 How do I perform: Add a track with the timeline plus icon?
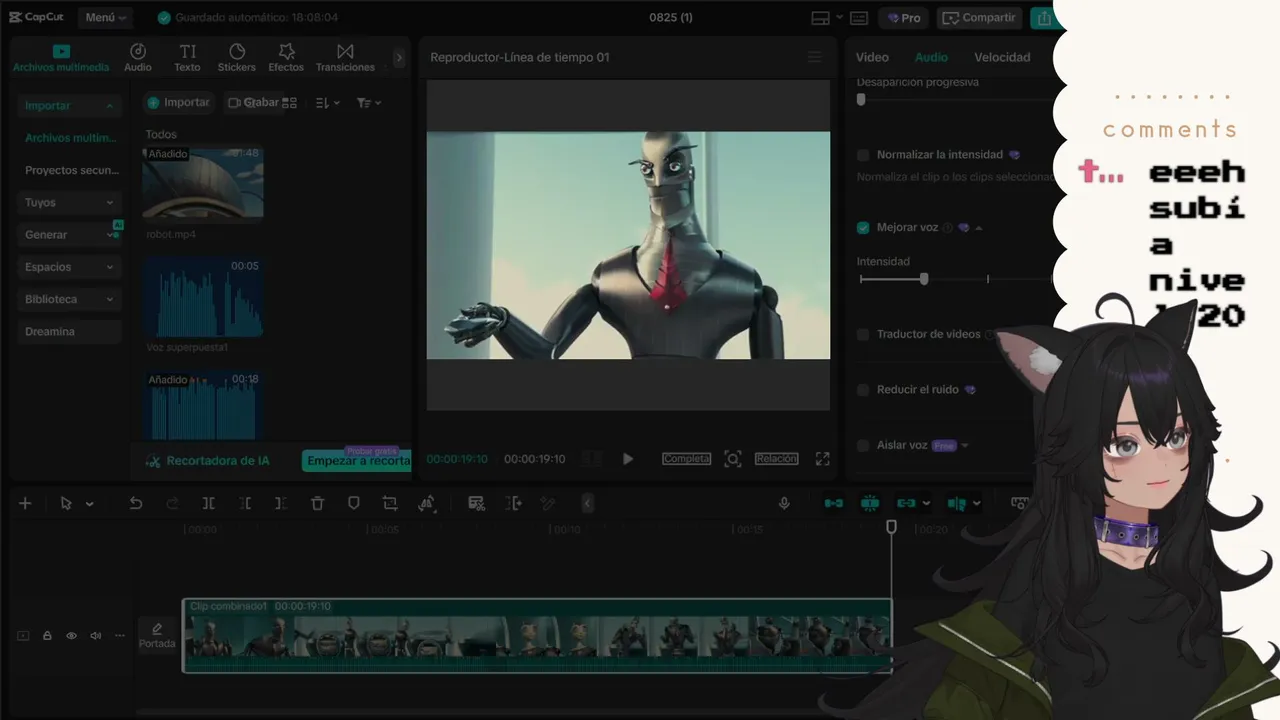click(25, 503)
